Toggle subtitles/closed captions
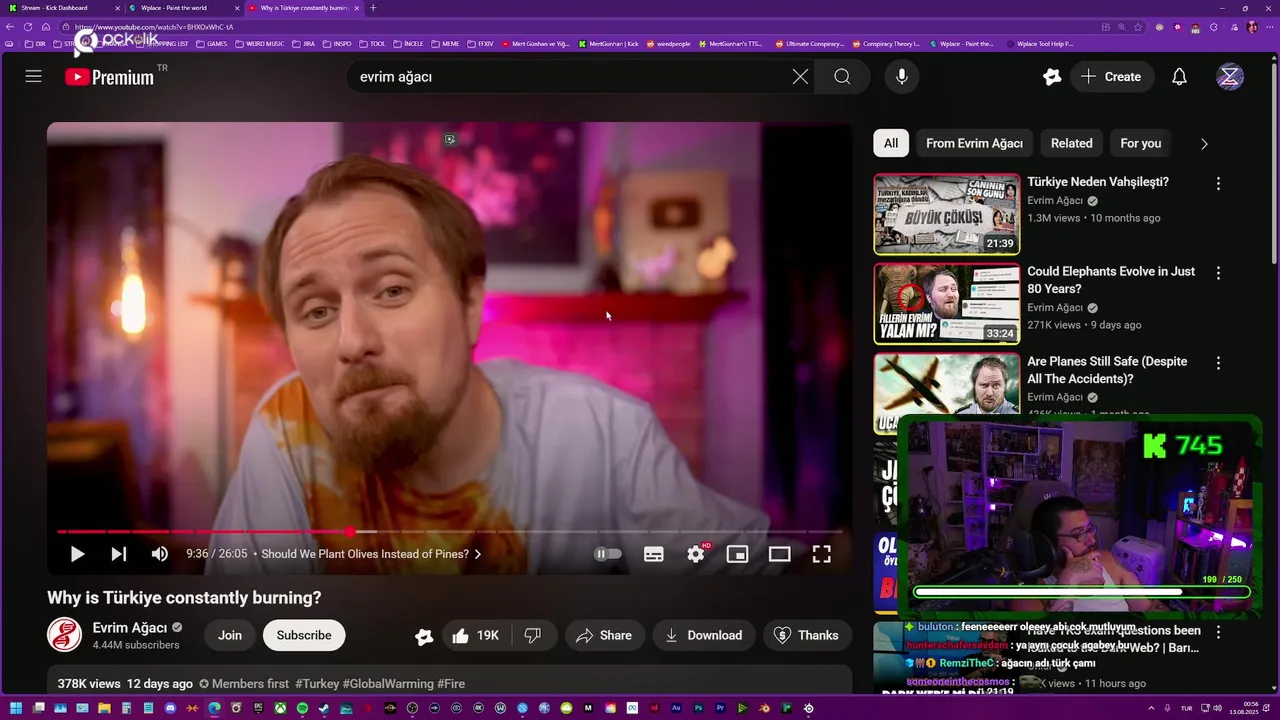Viewport: 1280px width, 720px height. click(654, 554)
